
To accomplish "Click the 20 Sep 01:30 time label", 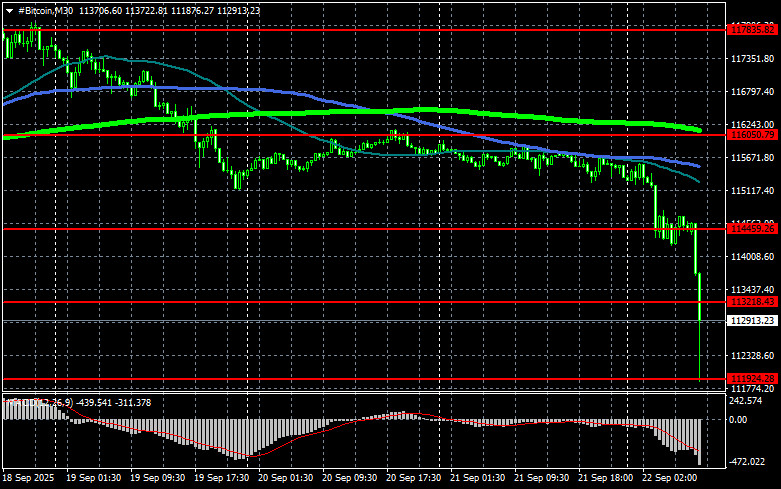I will coord(285,478).
